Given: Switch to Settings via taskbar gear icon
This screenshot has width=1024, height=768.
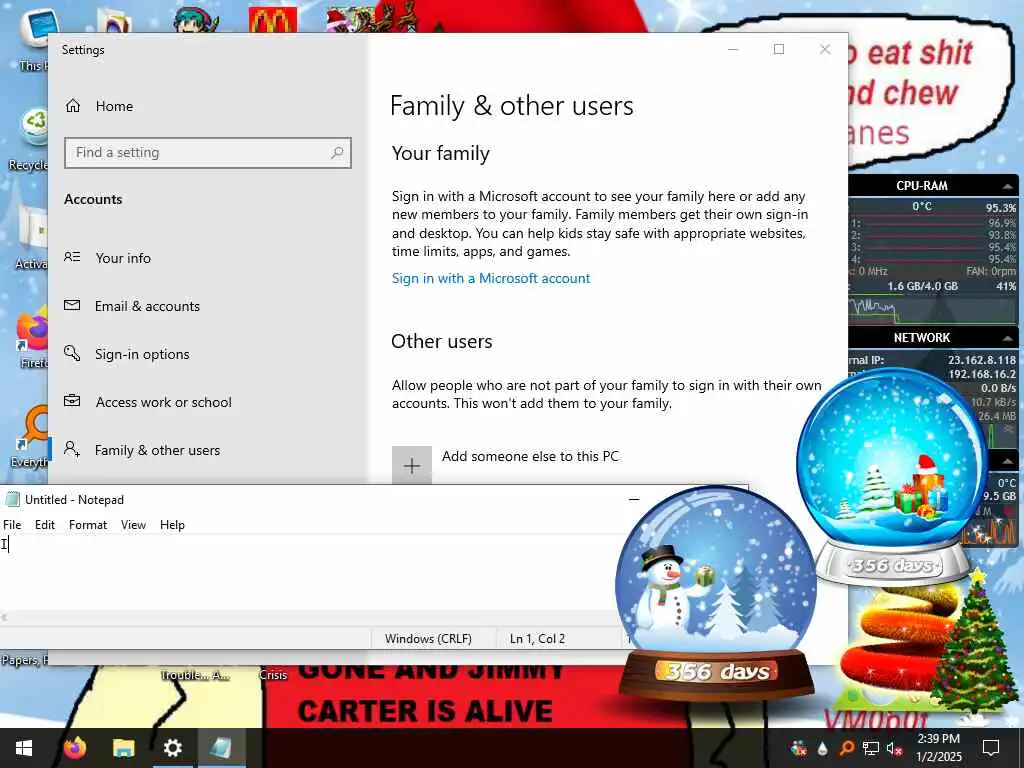Looking at the screenshot, I should pos(172,748).
